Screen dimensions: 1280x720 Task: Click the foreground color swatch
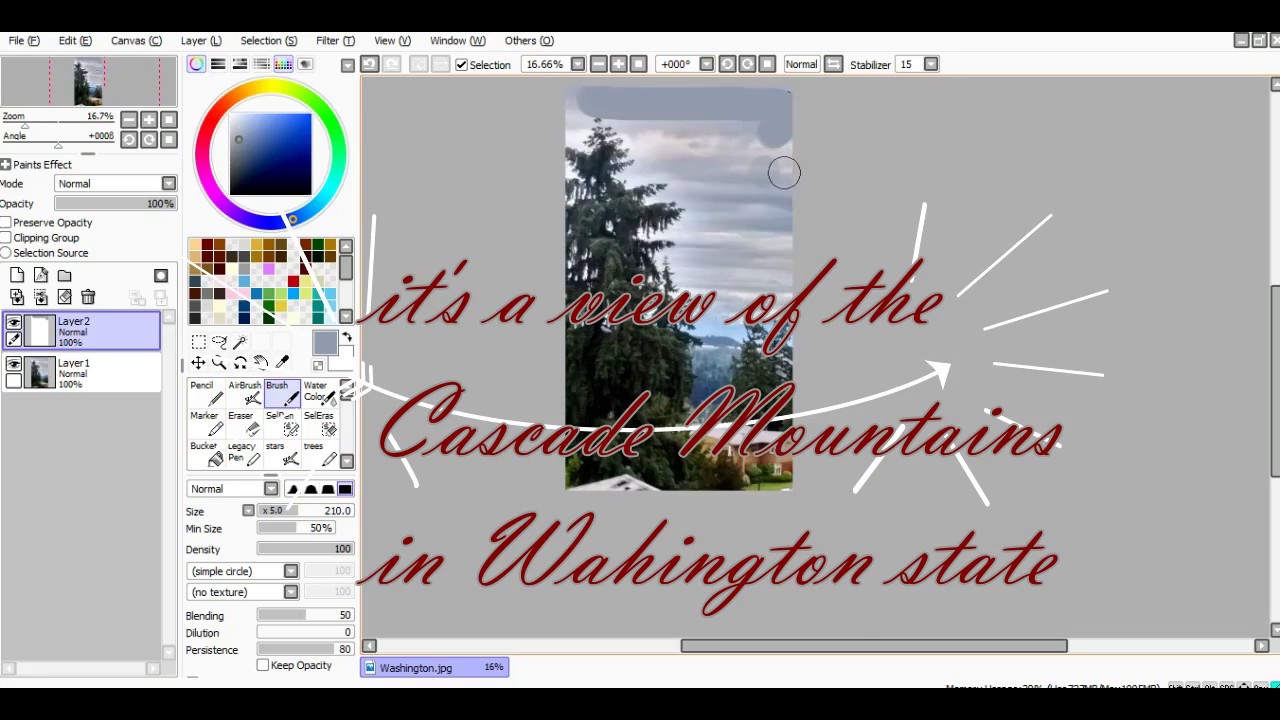325,343
